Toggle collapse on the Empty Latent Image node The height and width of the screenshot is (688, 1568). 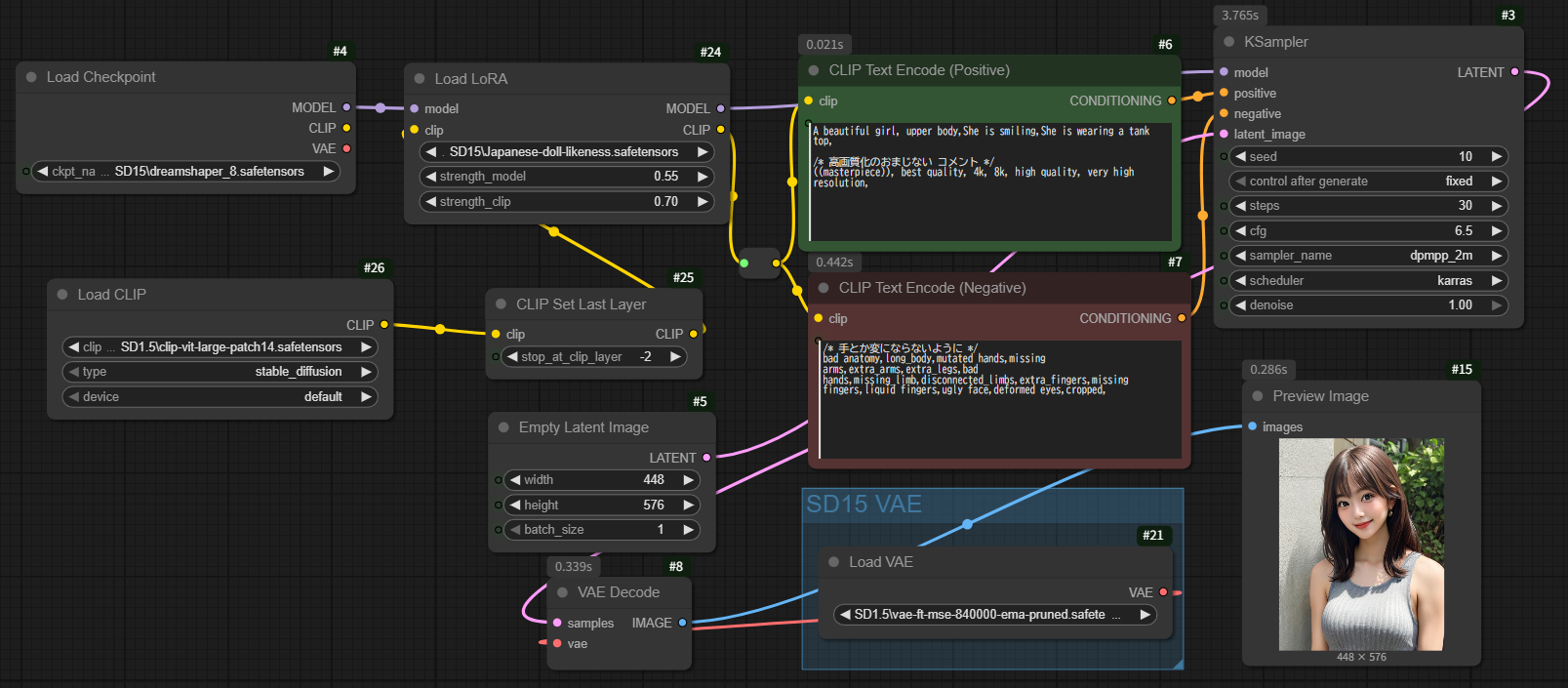[503, 427]
